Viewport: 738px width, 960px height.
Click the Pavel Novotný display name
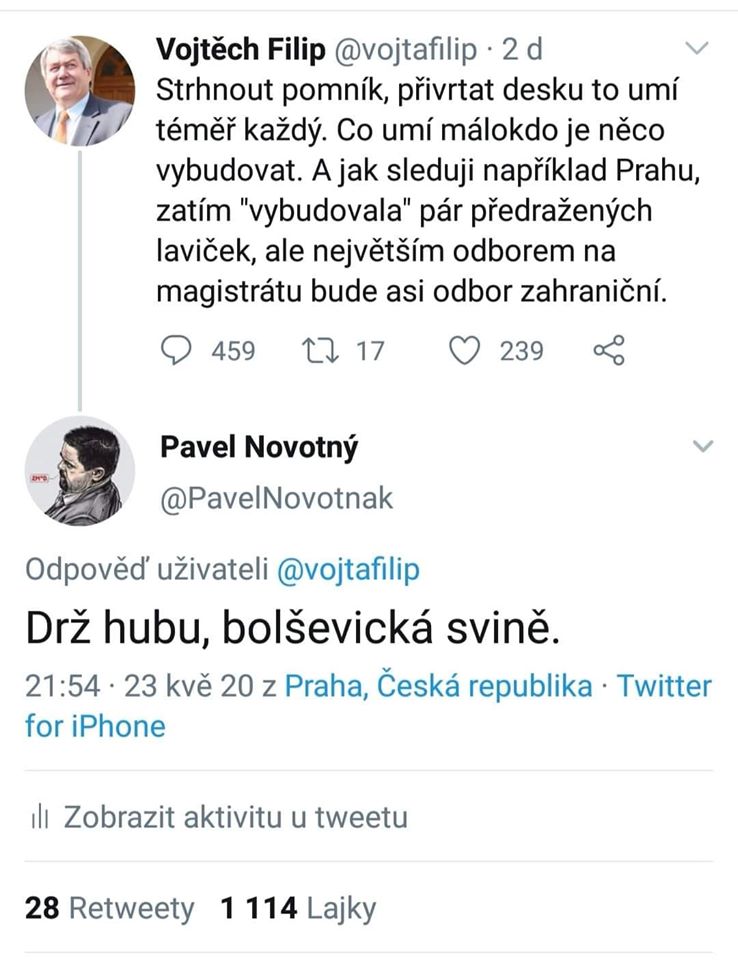click(x=259, y=447)
